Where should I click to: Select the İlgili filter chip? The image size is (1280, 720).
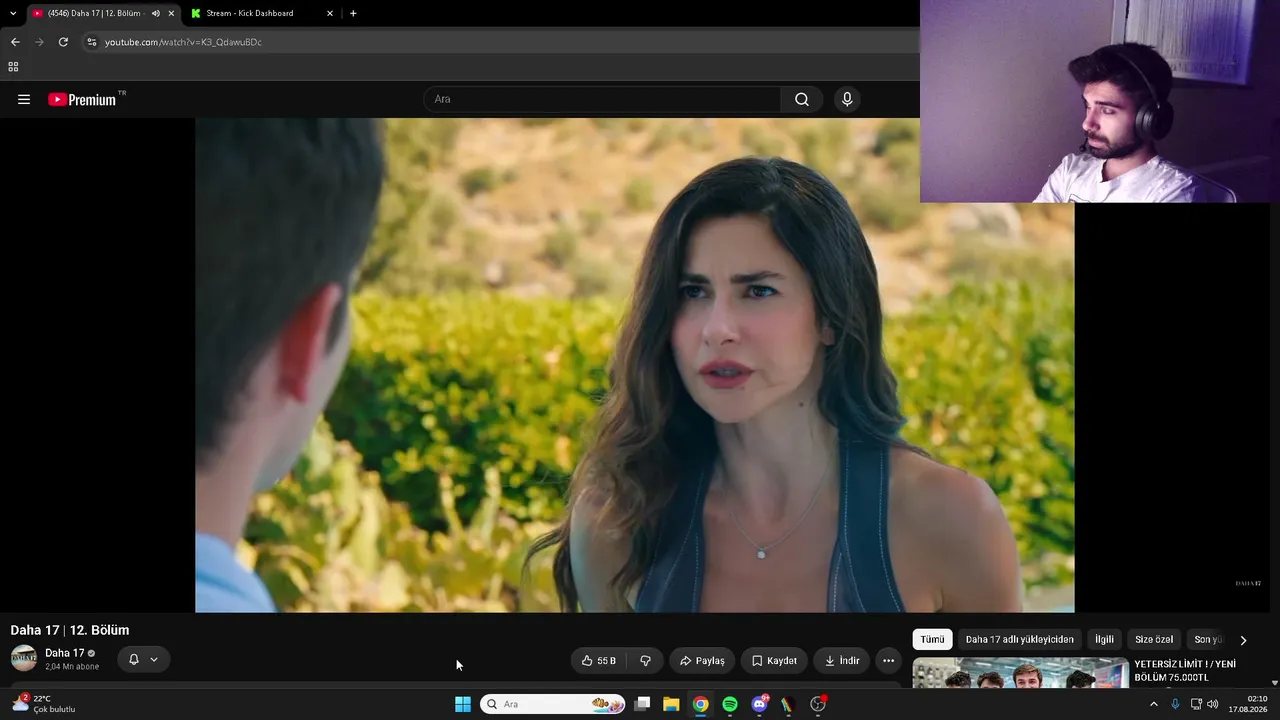pyautogui.click(x=1104, y=639)
